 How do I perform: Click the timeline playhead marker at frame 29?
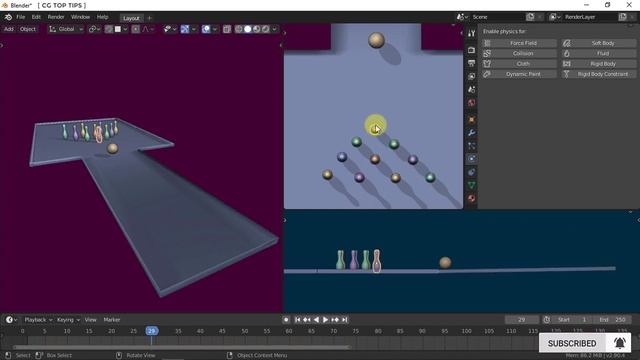tap(152, 331)
